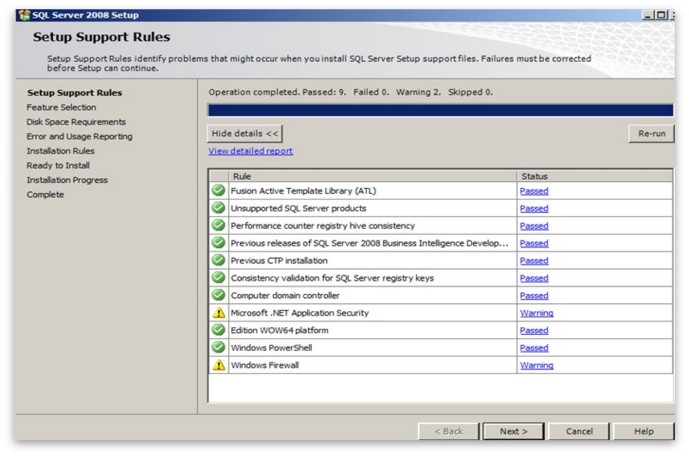The height and width of the screenshot is (456, 689).
Task: Click green check icon for Windows PowerShell
Action: tap(218, 347)
